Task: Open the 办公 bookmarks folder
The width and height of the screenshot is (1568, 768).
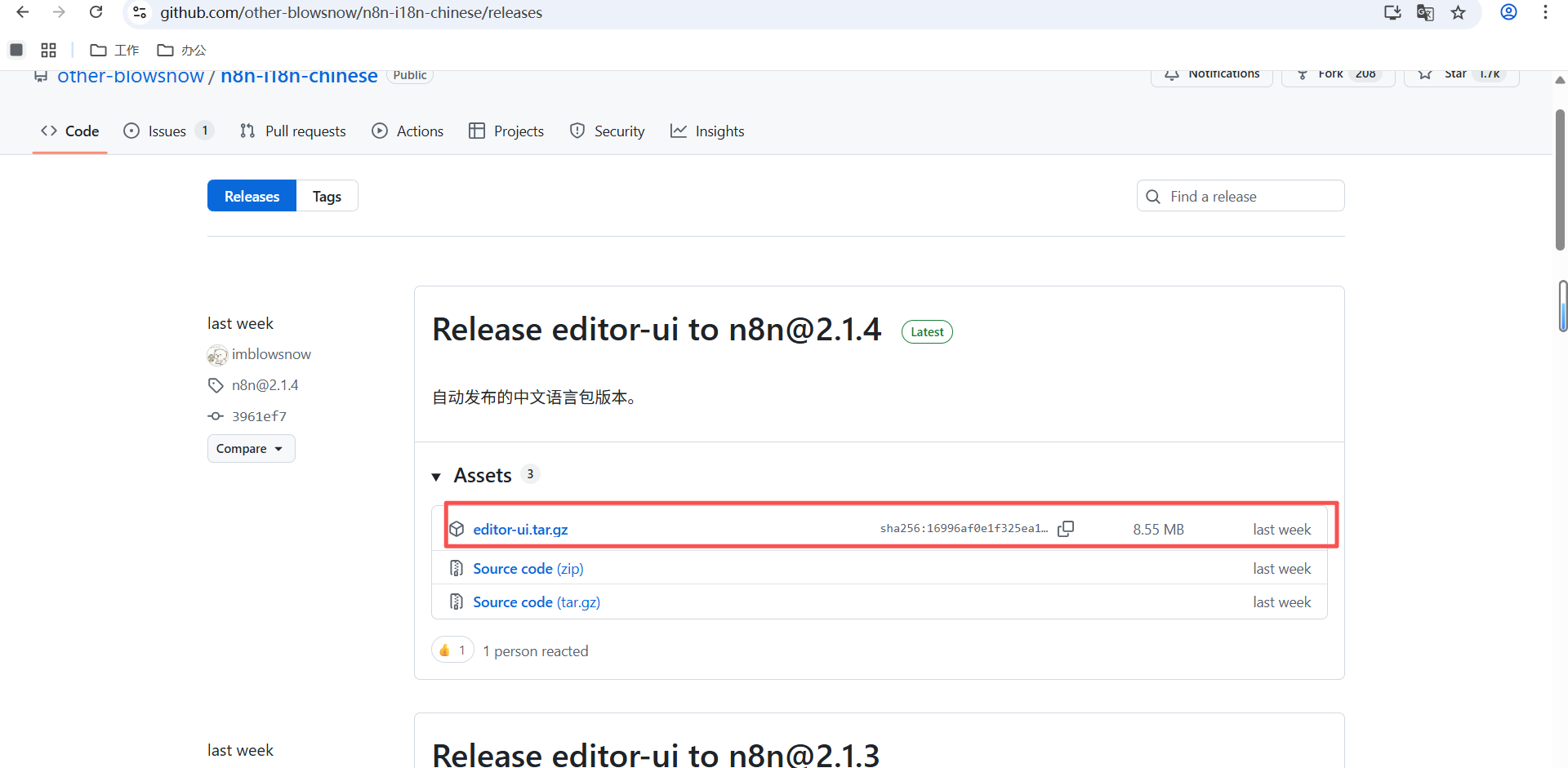Action: pyautogui.click(x=181, y=50)
